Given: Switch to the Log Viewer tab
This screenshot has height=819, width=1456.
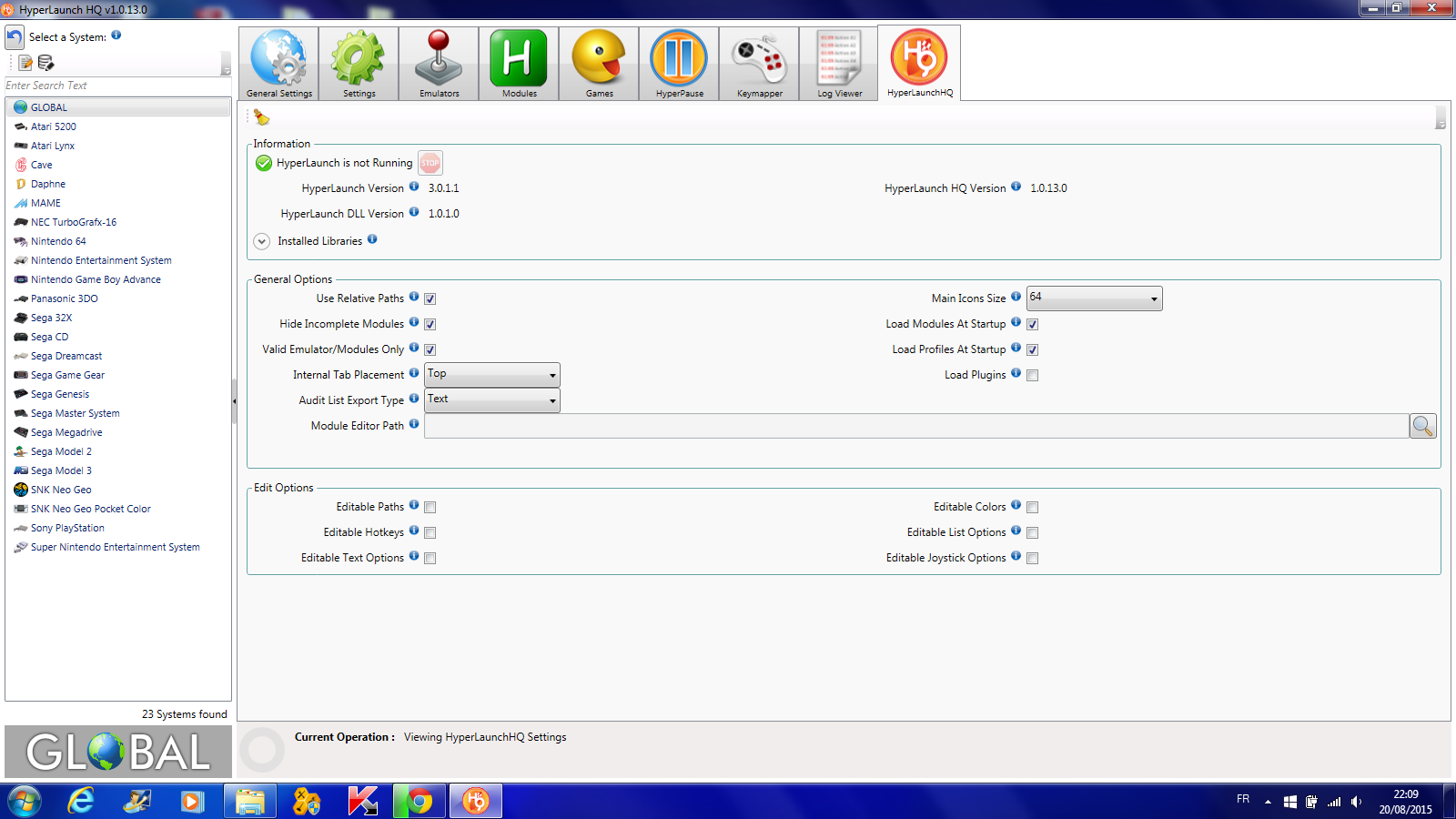Looking at the screenshot, I should tap(839, 63).
